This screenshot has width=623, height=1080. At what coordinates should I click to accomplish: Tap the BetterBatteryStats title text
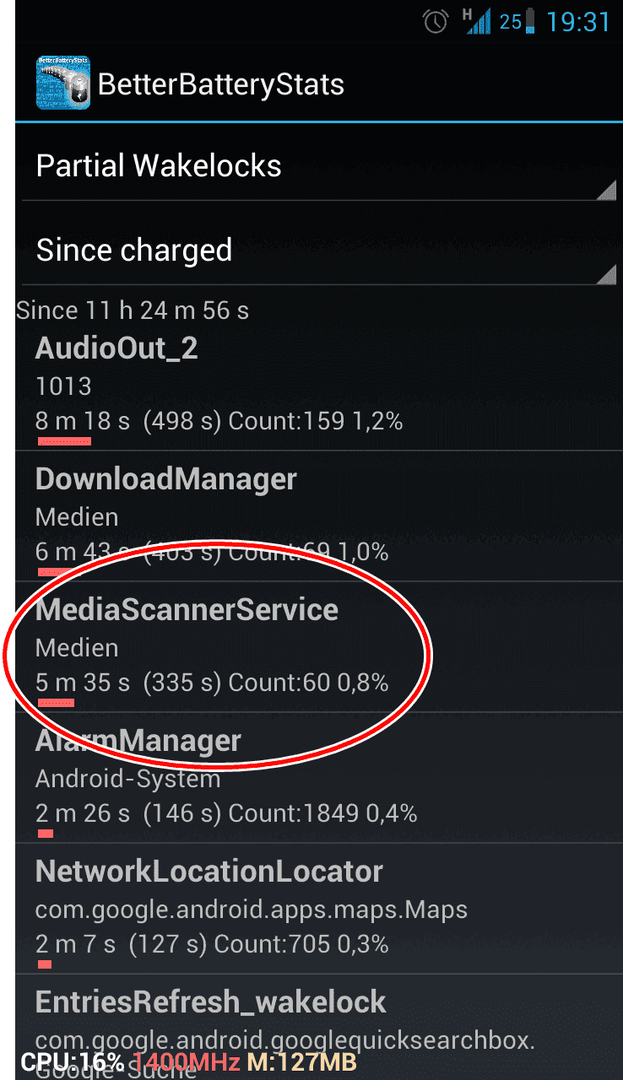click(220, 85)
